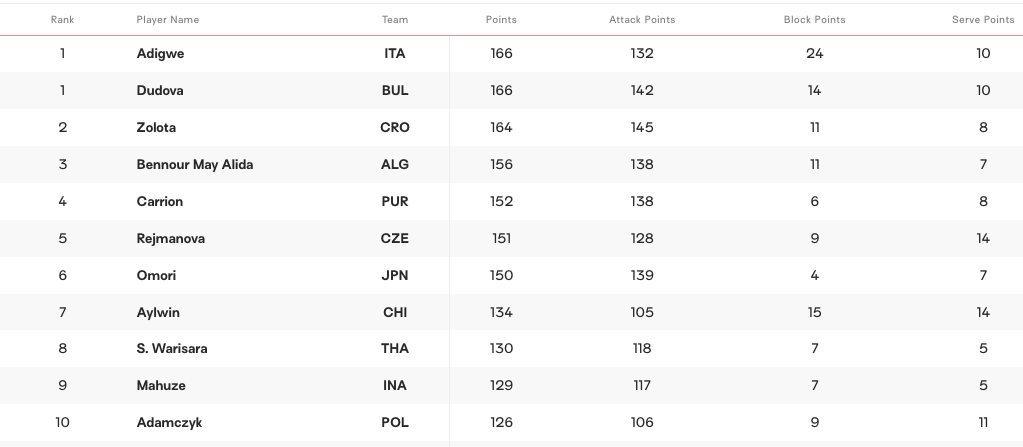Sort by Team column header

pyautogui.click(x=395, y=20)
